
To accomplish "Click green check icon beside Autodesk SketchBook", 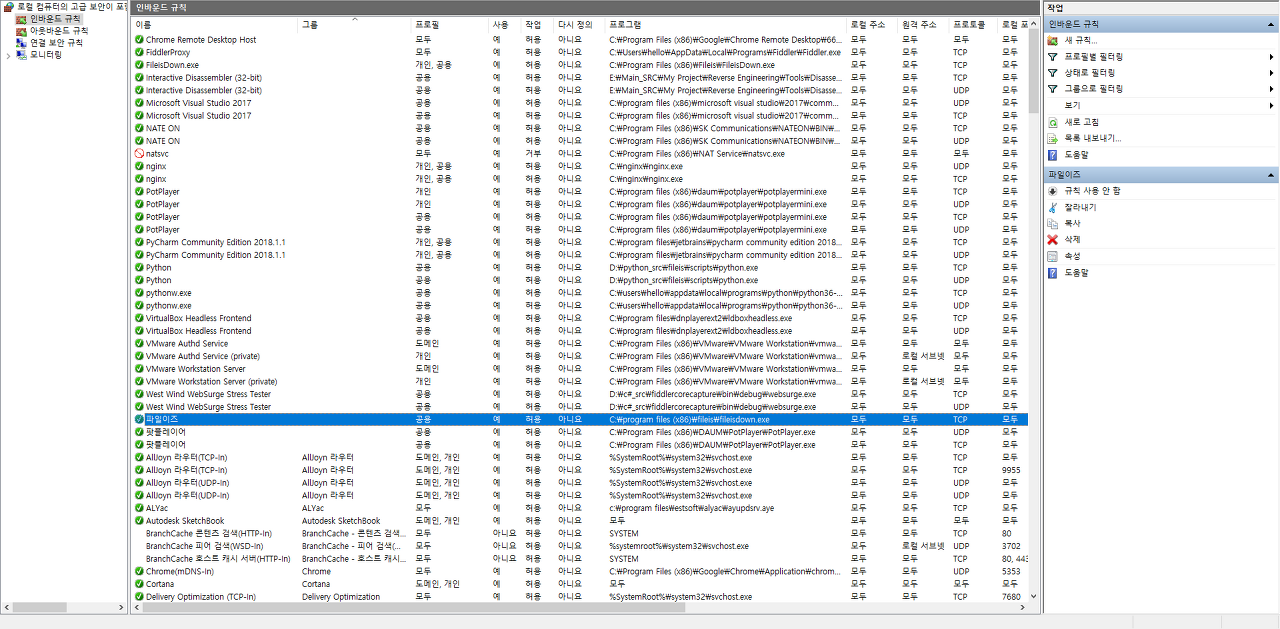I will click(x=139, y=521).
